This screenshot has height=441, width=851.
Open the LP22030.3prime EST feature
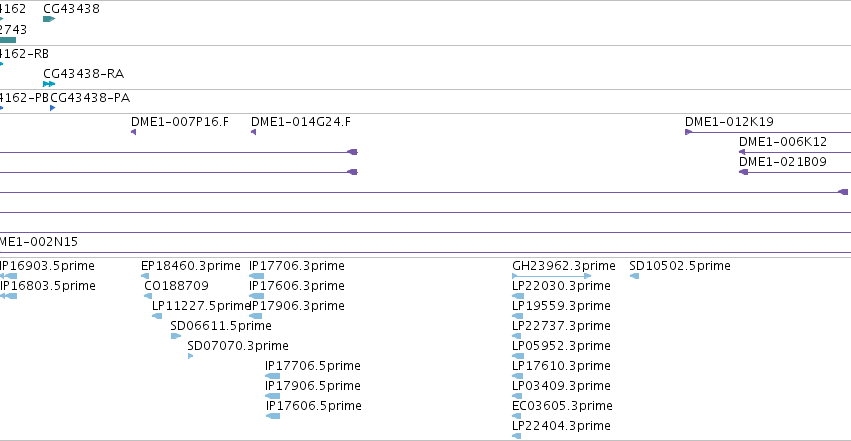point(561,286)
